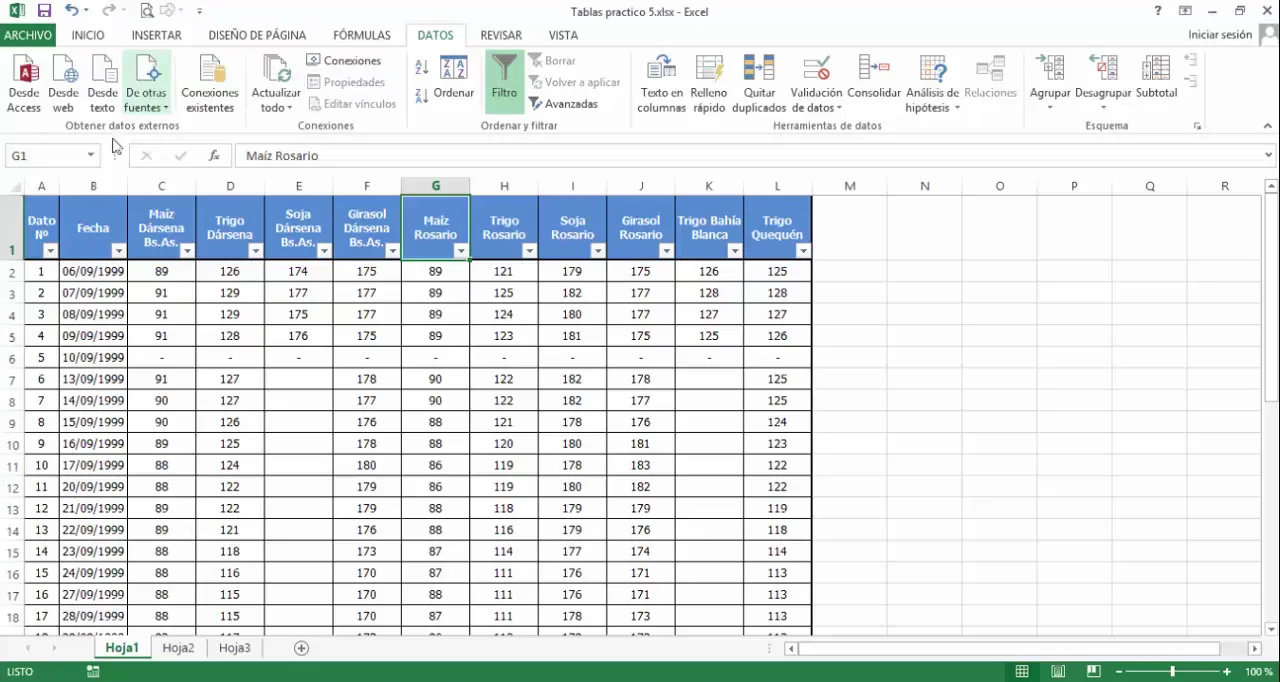
Task: Open the FÓRMULAS tab
Action: tap(362, 35)
